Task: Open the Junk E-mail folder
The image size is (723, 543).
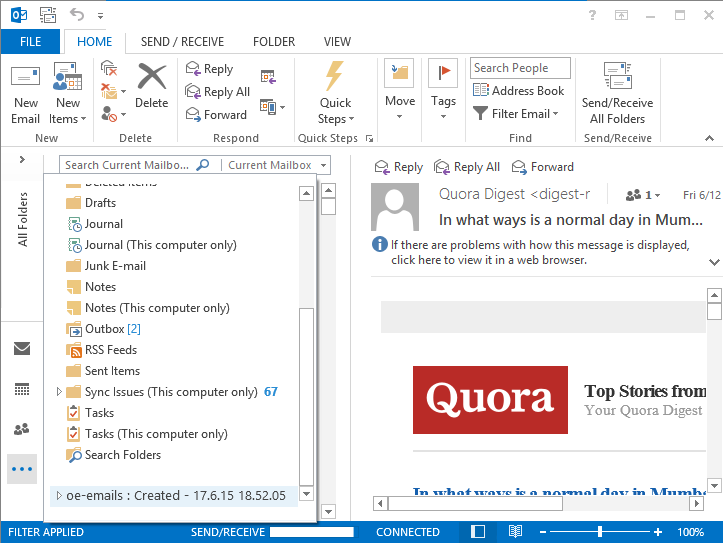Action: pos(115,266)
